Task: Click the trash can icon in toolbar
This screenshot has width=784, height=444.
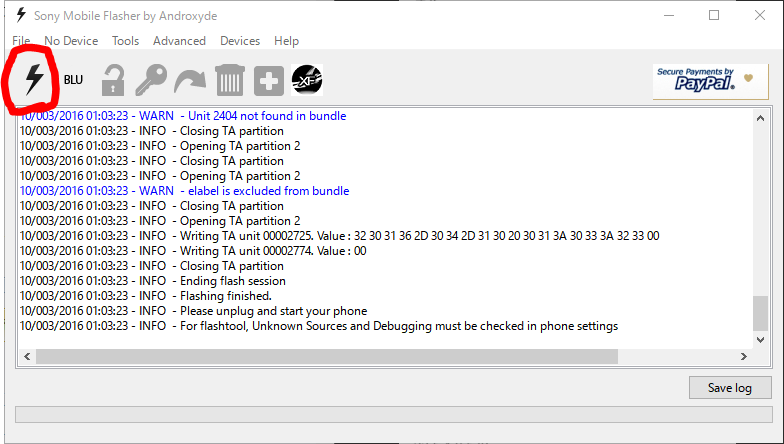Action: point(230,80)
